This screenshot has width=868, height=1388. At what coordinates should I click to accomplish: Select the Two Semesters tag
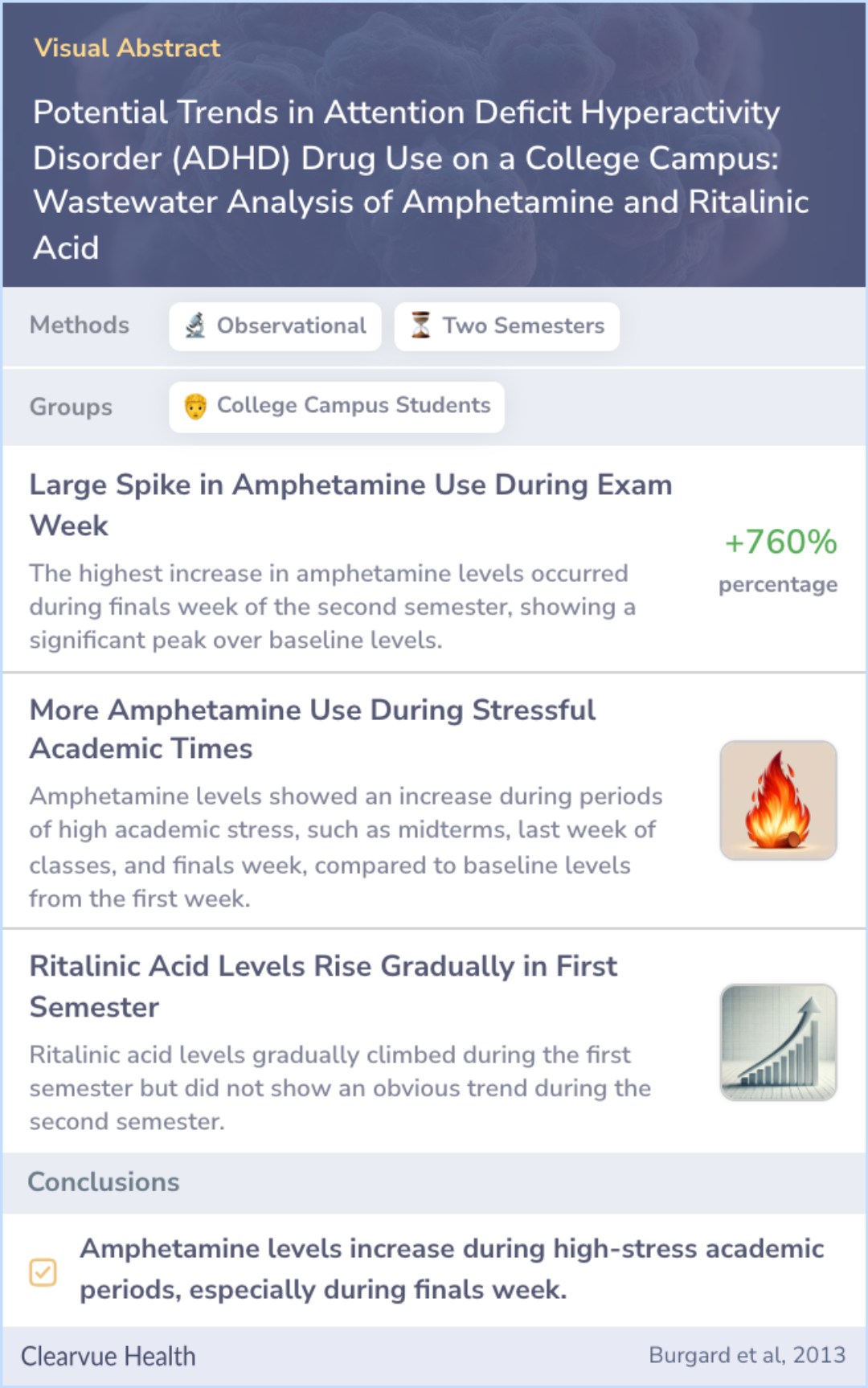(x=506, y=326)
